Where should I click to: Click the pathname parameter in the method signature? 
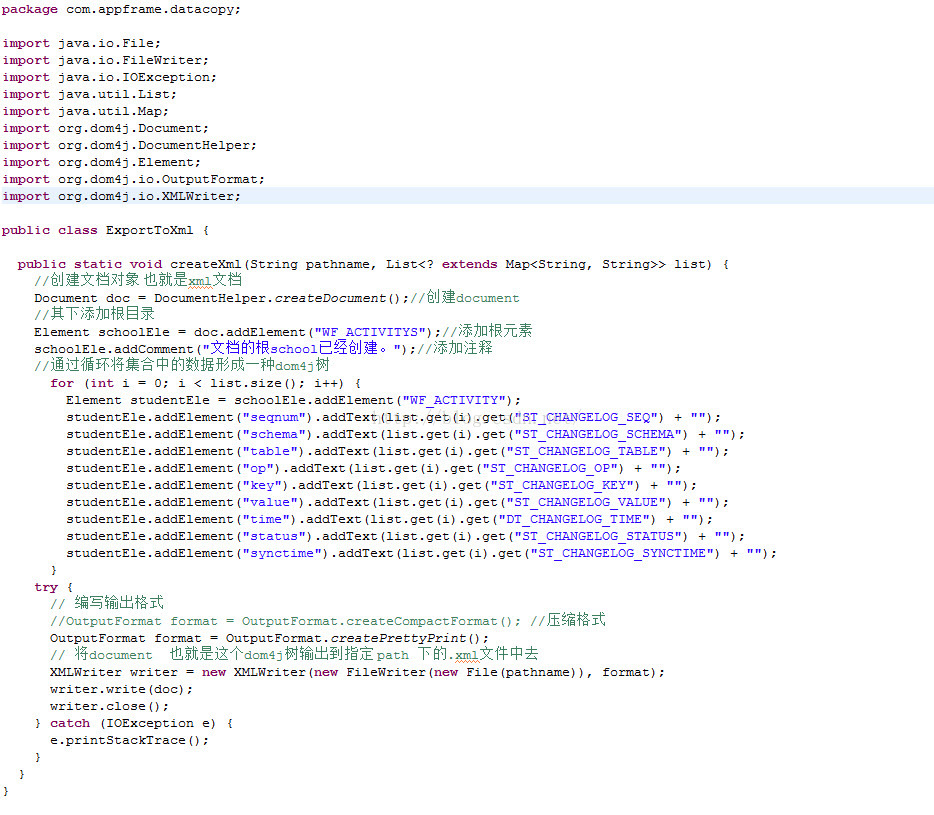point(337,264)
